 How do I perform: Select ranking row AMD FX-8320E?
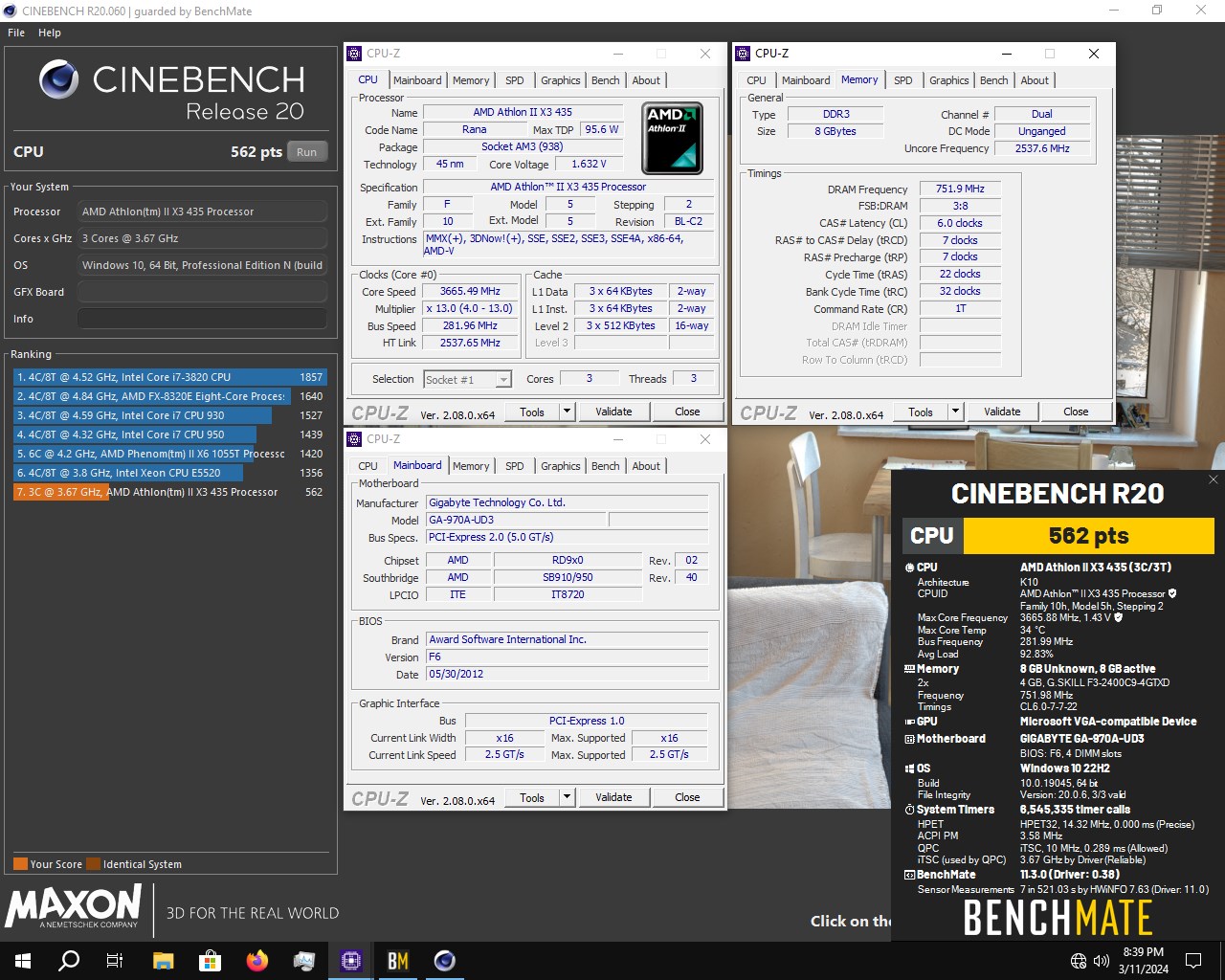pos(169,396)
